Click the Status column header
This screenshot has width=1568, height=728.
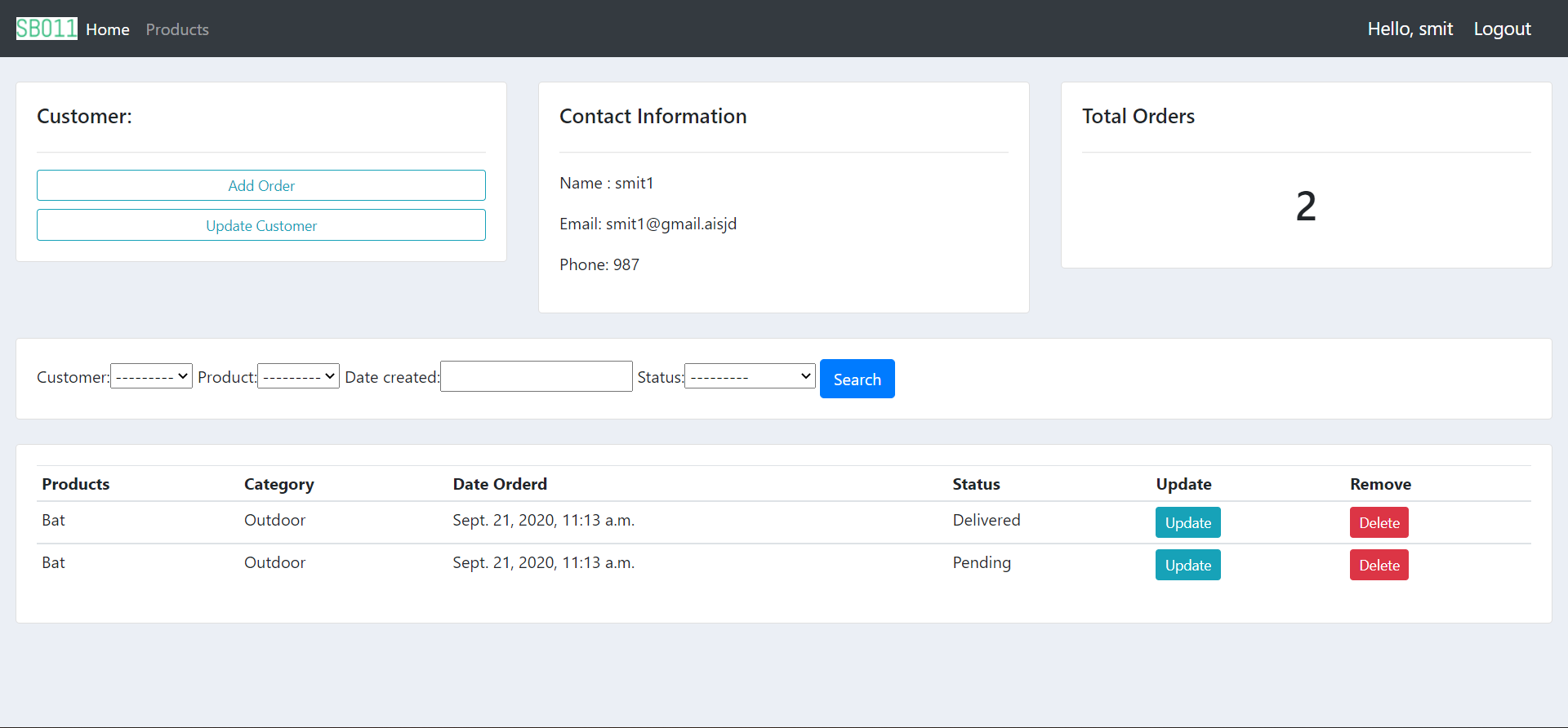click(x=976, y=484)
